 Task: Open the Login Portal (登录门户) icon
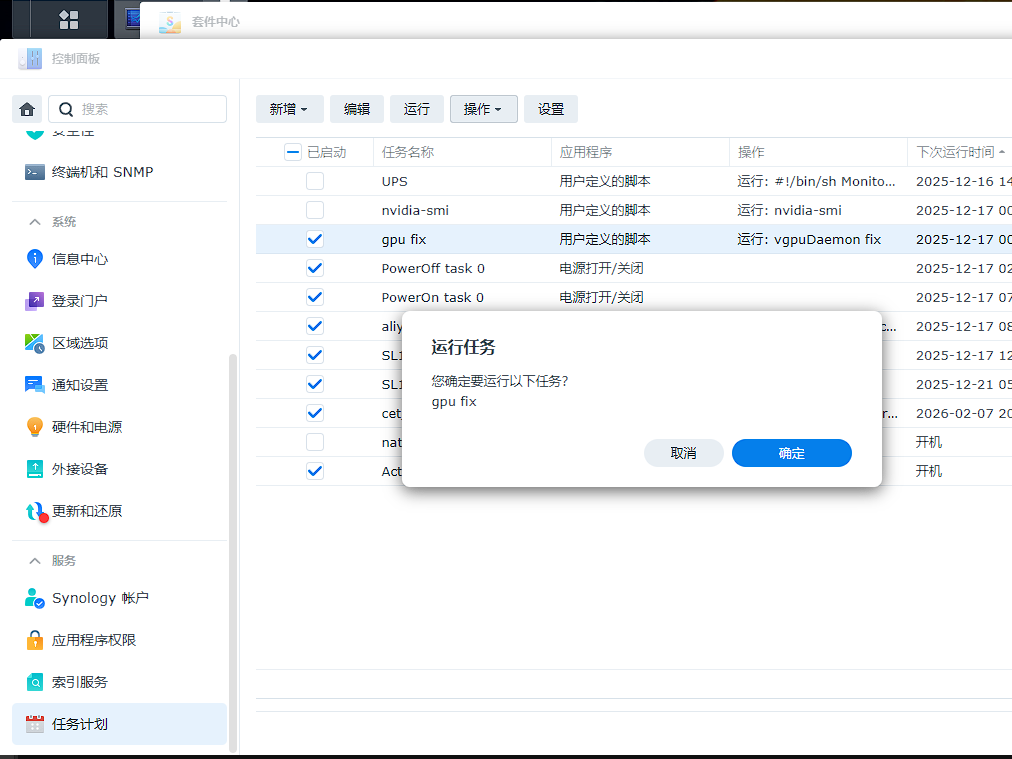coord(35,301)
